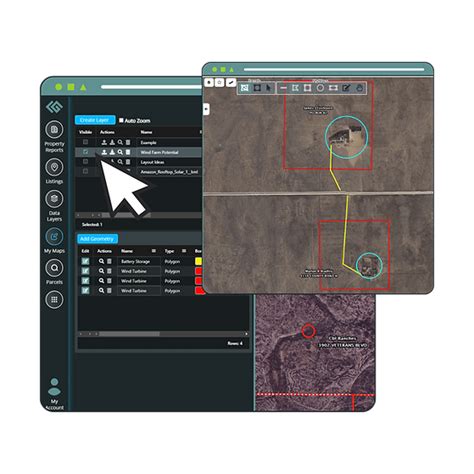Screen dimensions: 474x474
Task: Open the Parcels search sidebar icon
Action: (x=54, y=268)
